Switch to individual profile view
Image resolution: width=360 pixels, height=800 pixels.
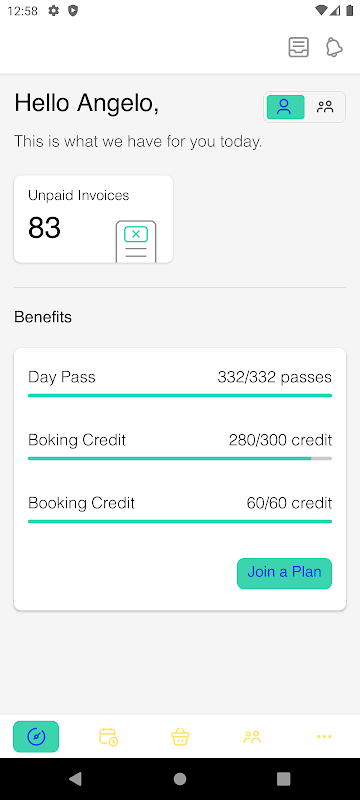[x=286, y=107]
